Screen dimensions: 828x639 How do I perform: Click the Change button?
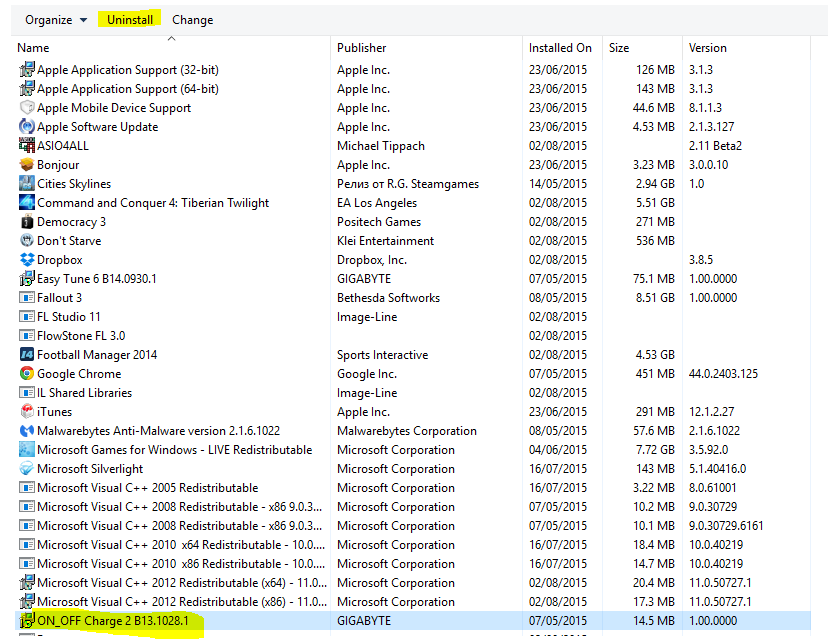[193, 20]
